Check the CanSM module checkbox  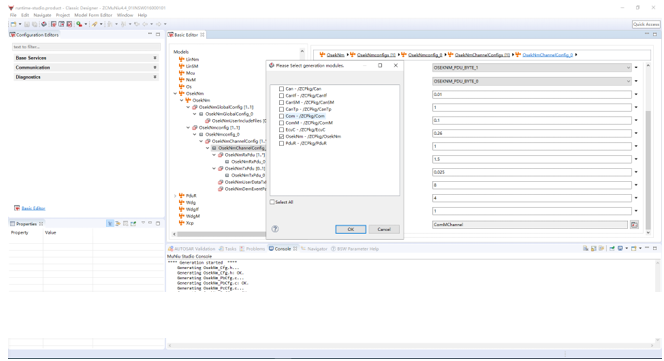281,103
